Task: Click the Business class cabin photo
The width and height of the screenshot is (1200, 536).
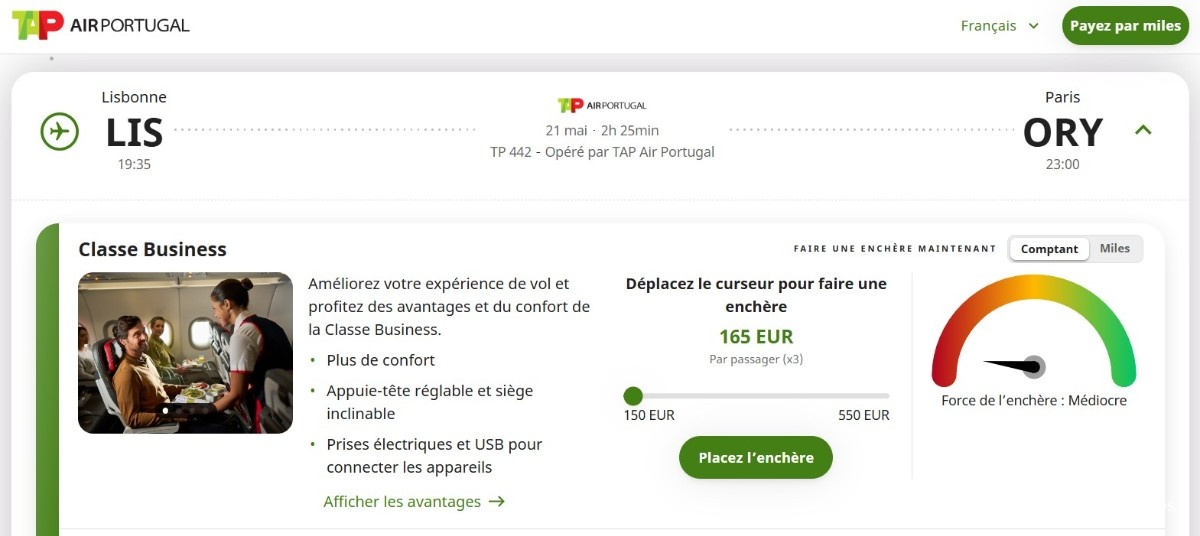Action: click(x=185, y=353)
